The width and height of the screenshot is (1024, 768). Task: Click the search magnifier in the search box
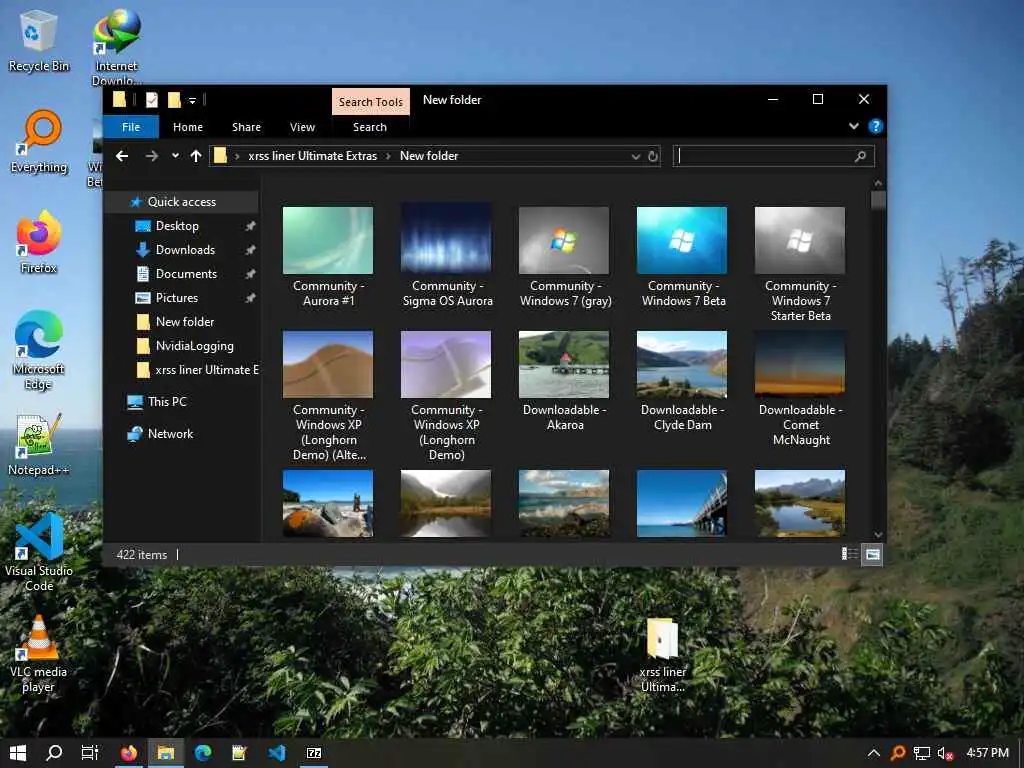pyautogui.click(x=860, y=156)
